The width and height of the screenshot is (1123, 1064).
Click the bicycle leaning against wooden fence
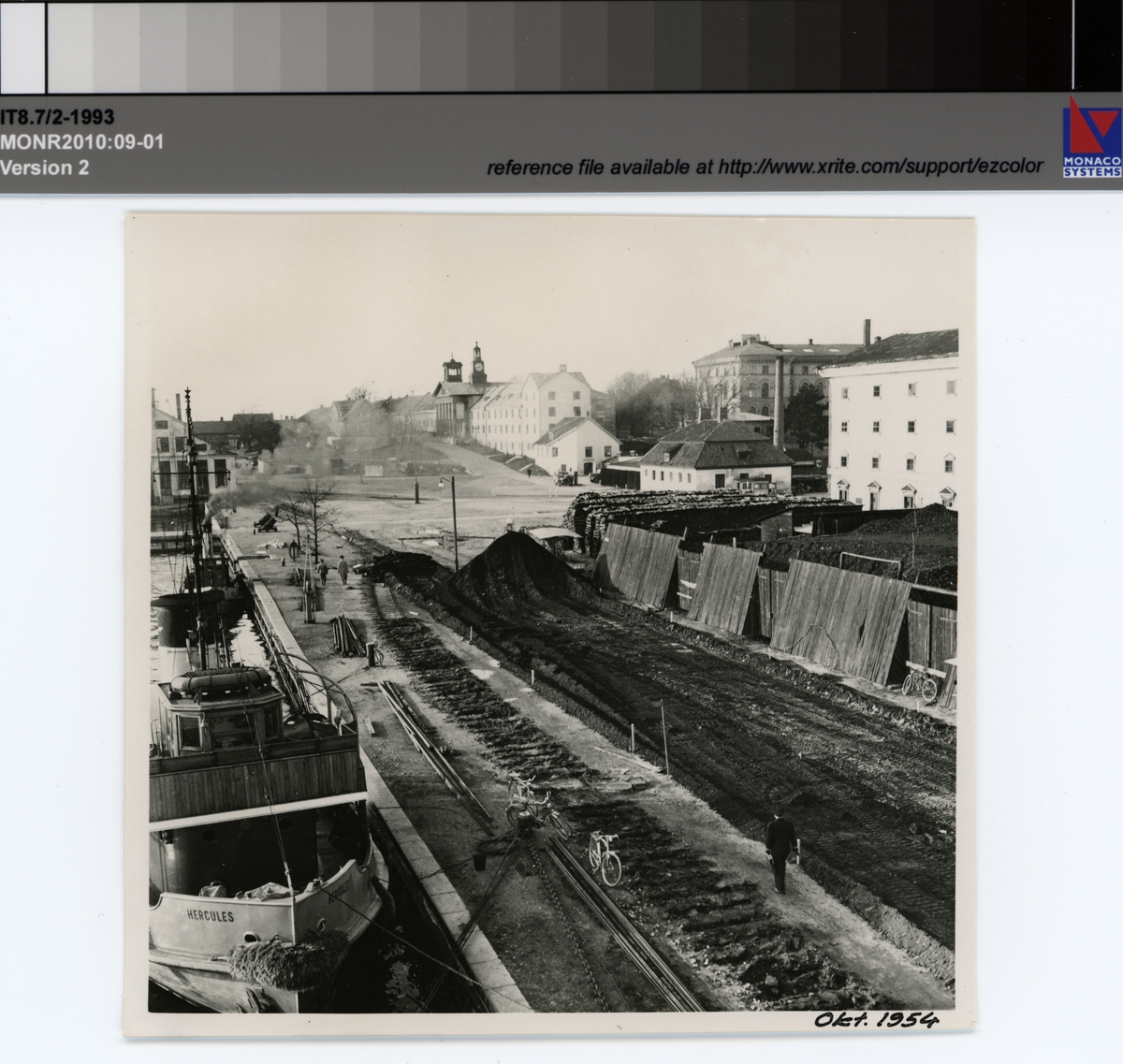click(919, 683)
